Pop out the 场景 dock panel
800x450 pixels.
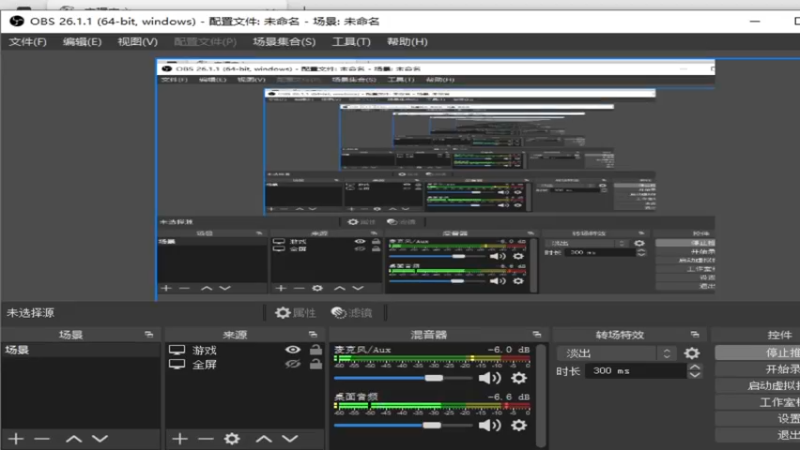(148, 335)
